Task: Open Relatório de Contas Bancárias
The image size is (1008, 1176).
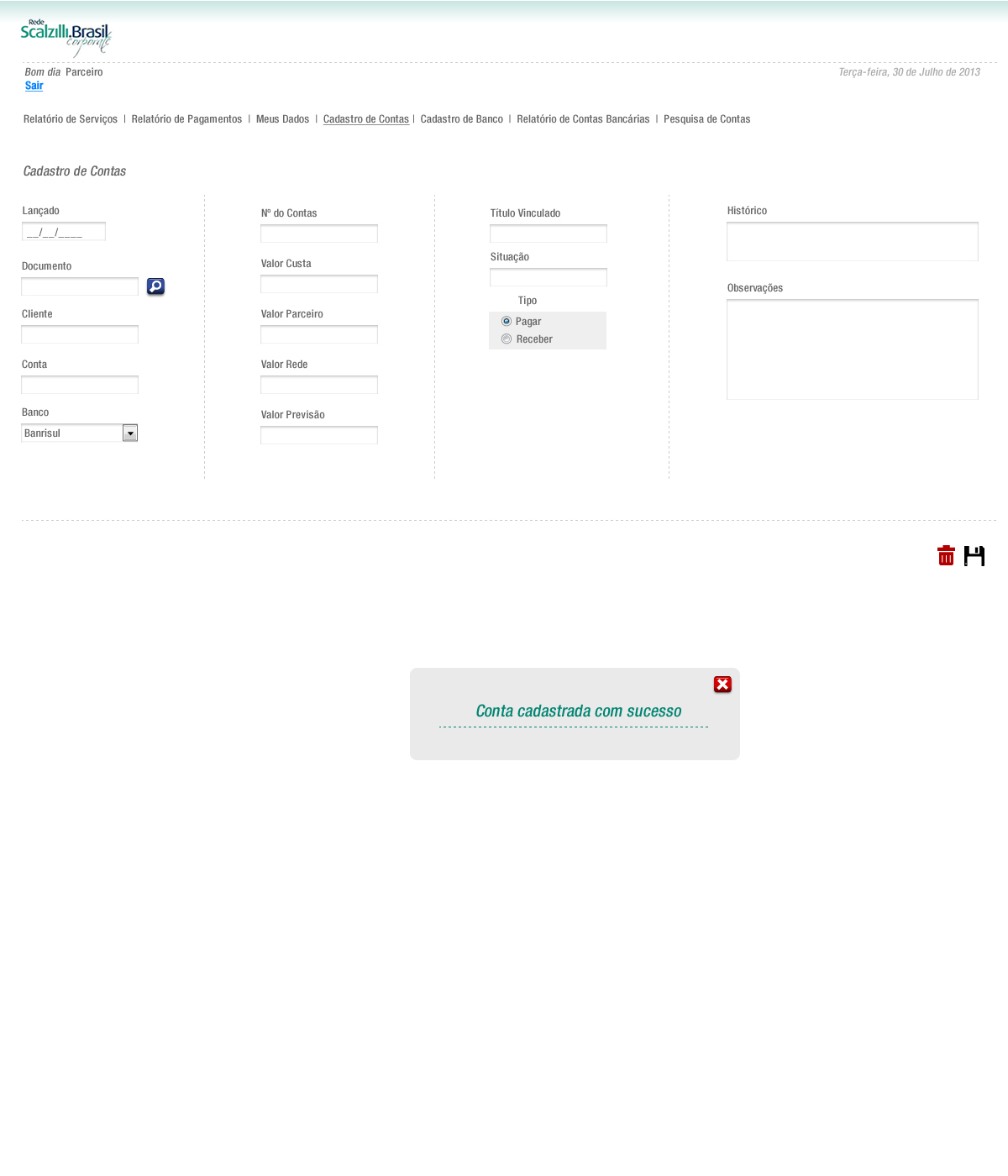Action: coord(583,119)
